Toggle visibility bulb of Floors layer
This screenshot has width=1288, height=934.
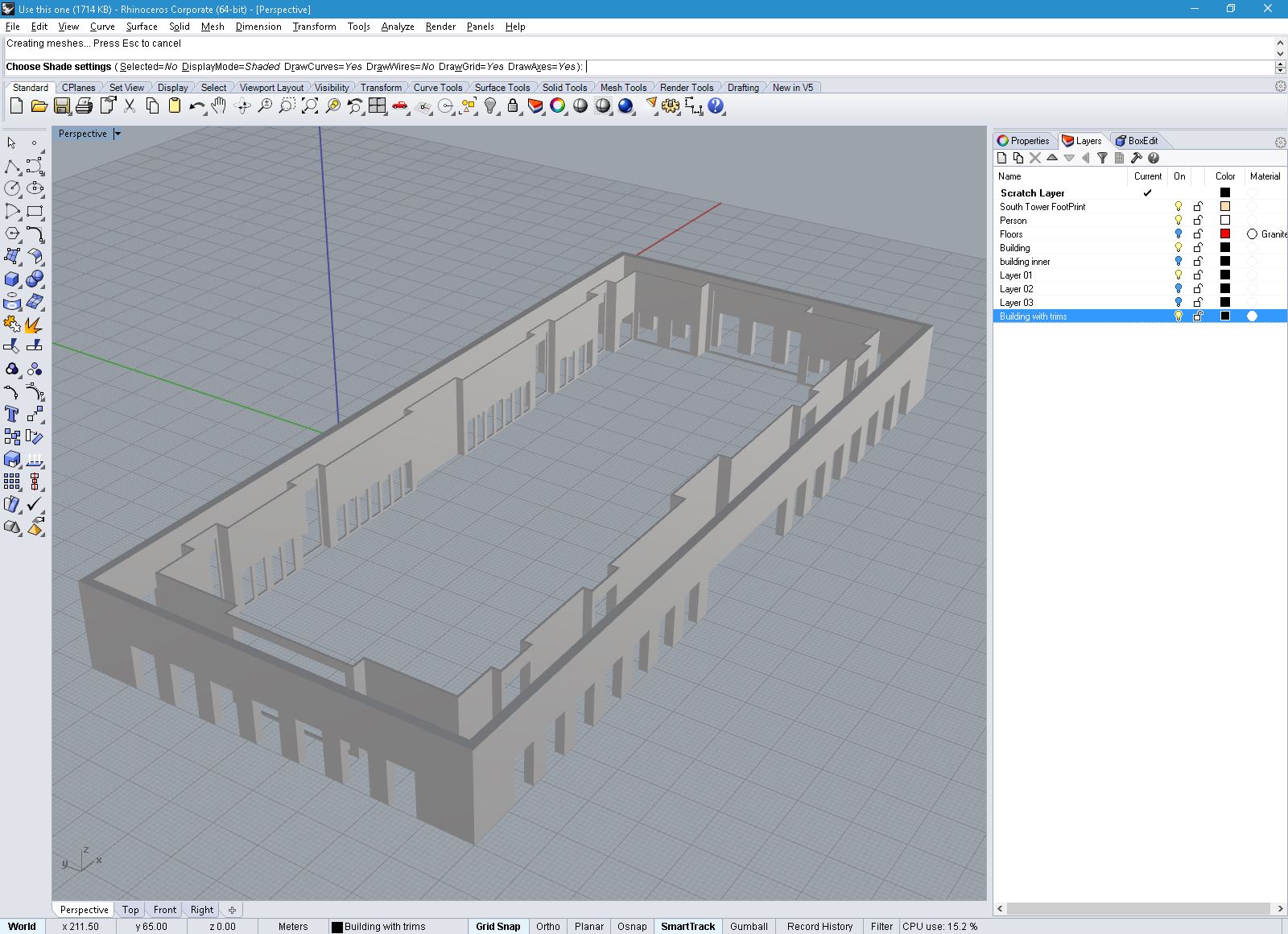point(1179,233)
